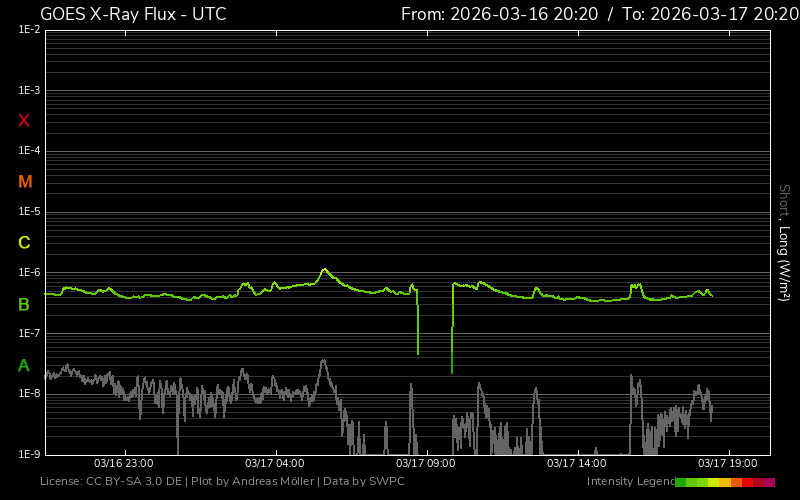Click the green B flare class label
The height and width of the screenshot is (500, 800).
(x=23, y=305)
